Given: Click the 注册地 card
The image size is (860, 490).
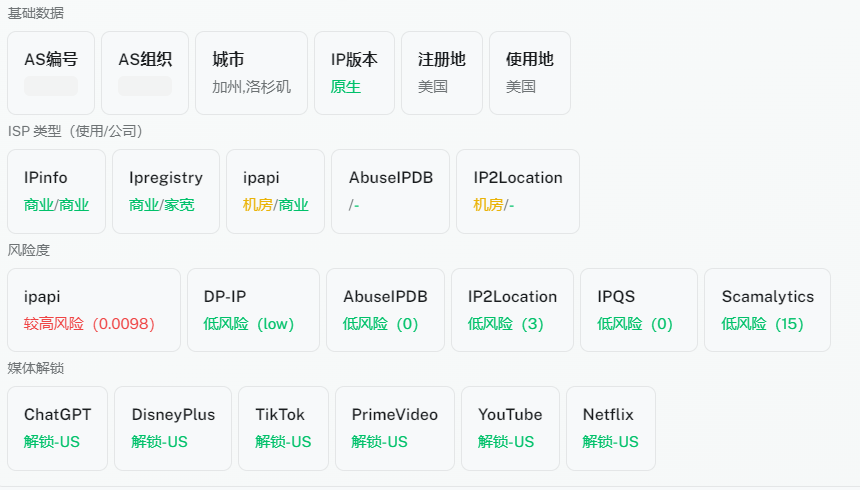Looking at the screenshot, I should (441, 73).
